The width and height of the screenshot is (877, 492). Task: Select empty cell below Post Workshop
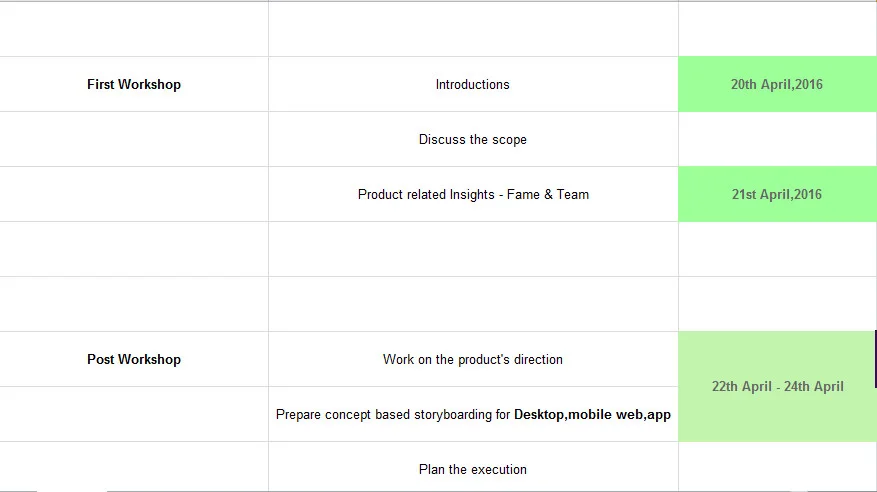pyautogui.click(x=134, y=414)
